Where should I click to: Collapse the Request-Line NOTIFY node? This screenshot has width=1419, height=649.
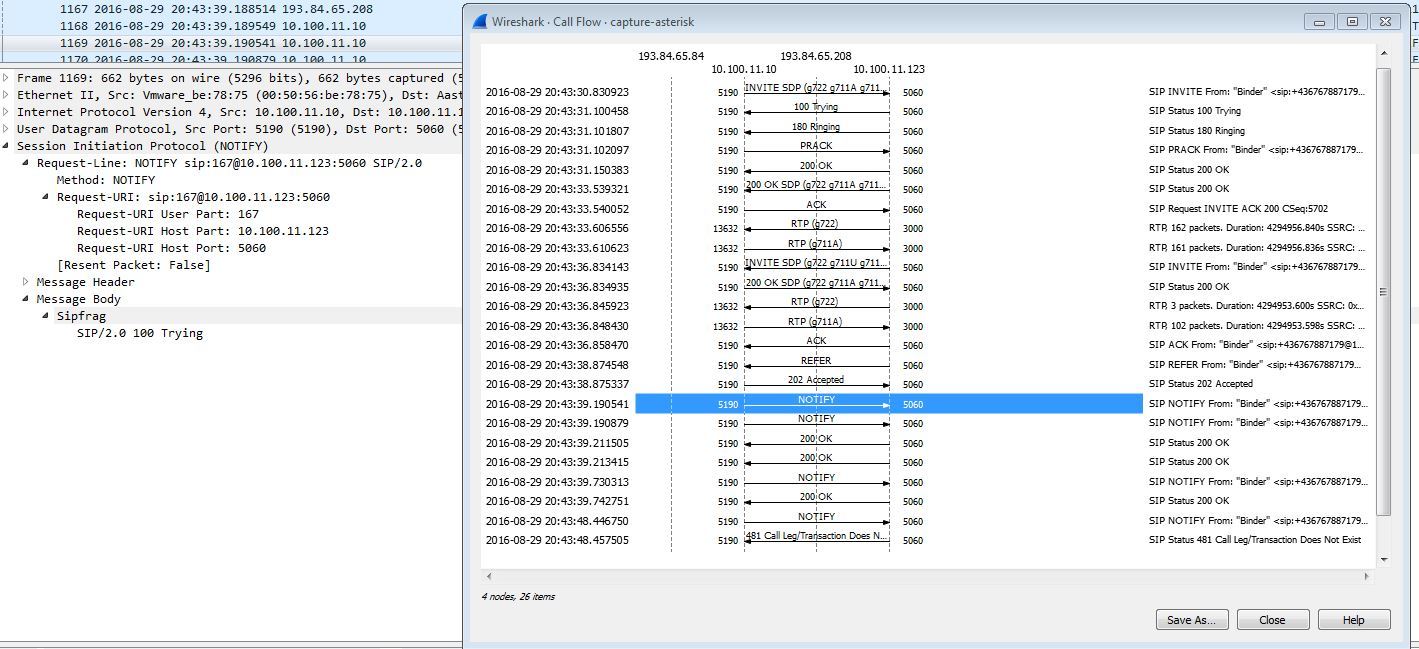(x=27, y=163)
